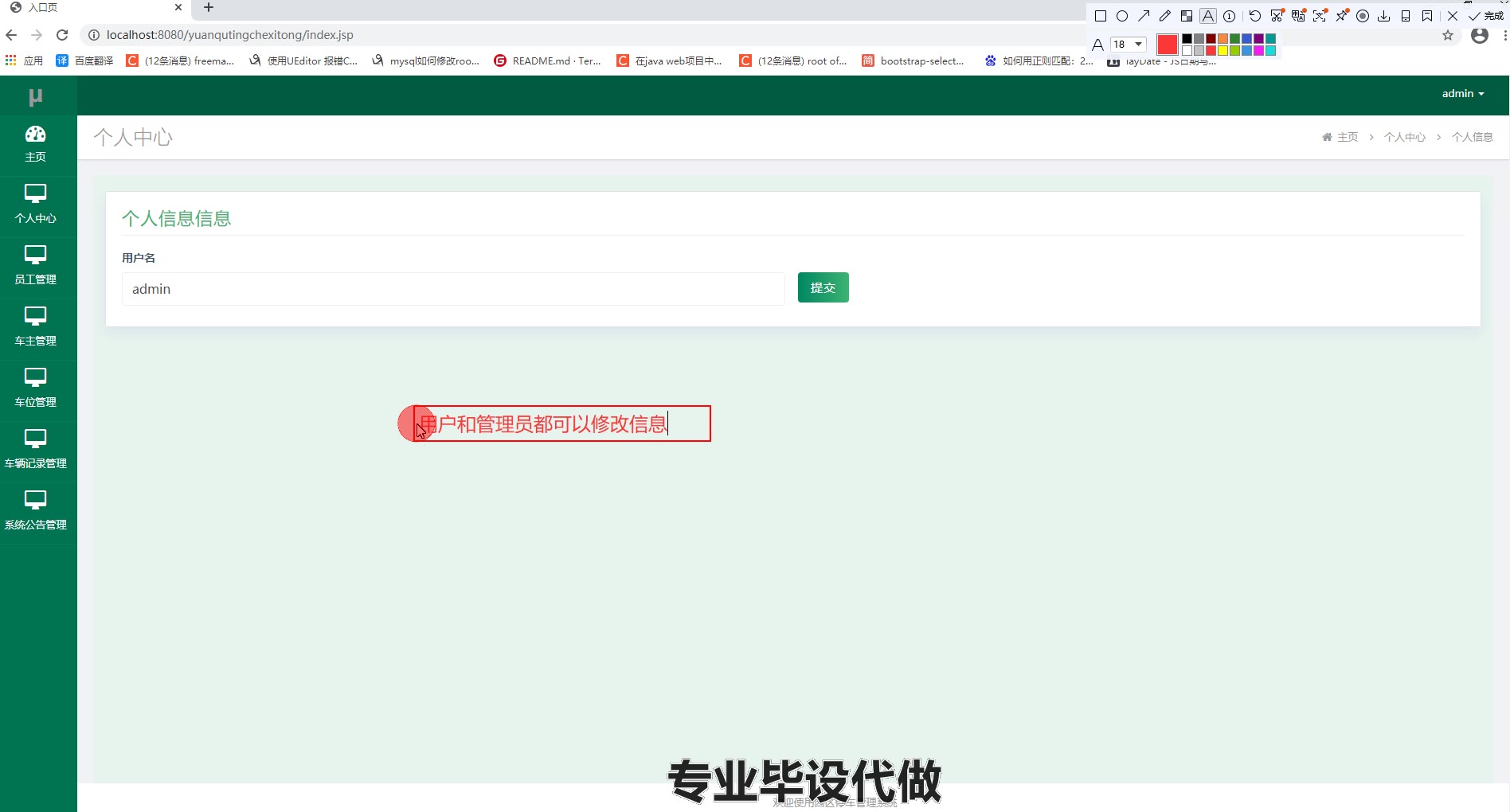Start screen recording from toolbar

(1363, 16)
